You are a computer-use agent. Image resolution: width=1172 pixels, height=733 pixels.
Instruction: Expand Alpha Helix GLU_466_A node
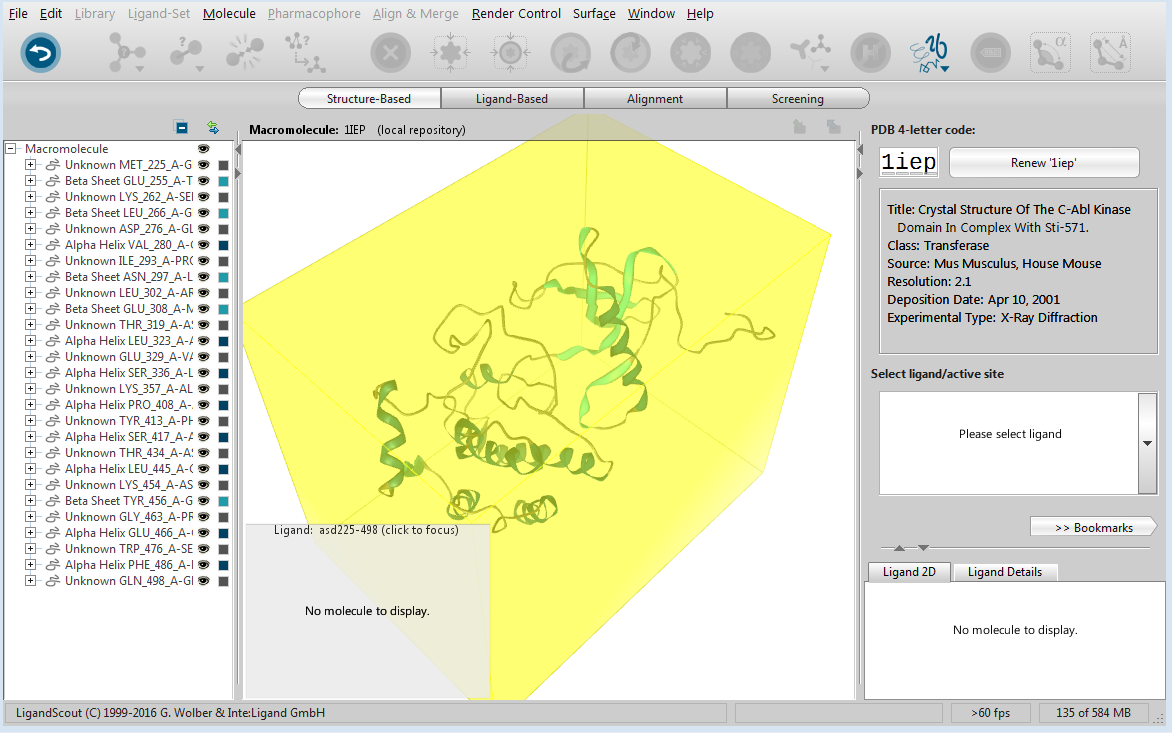click(31, 533)
